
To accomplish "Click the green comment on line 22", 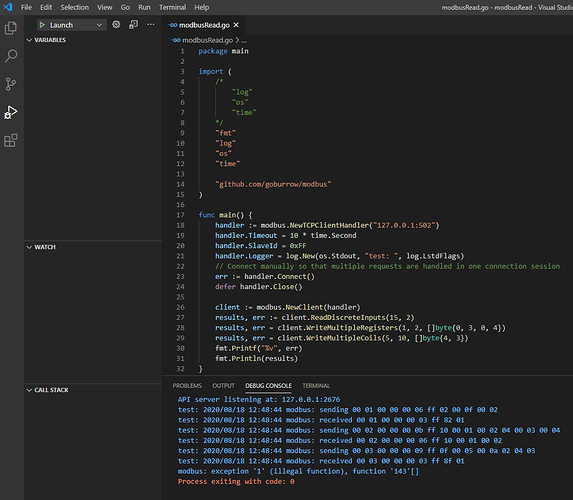I will pyautogui.click(x=387, y=266).
